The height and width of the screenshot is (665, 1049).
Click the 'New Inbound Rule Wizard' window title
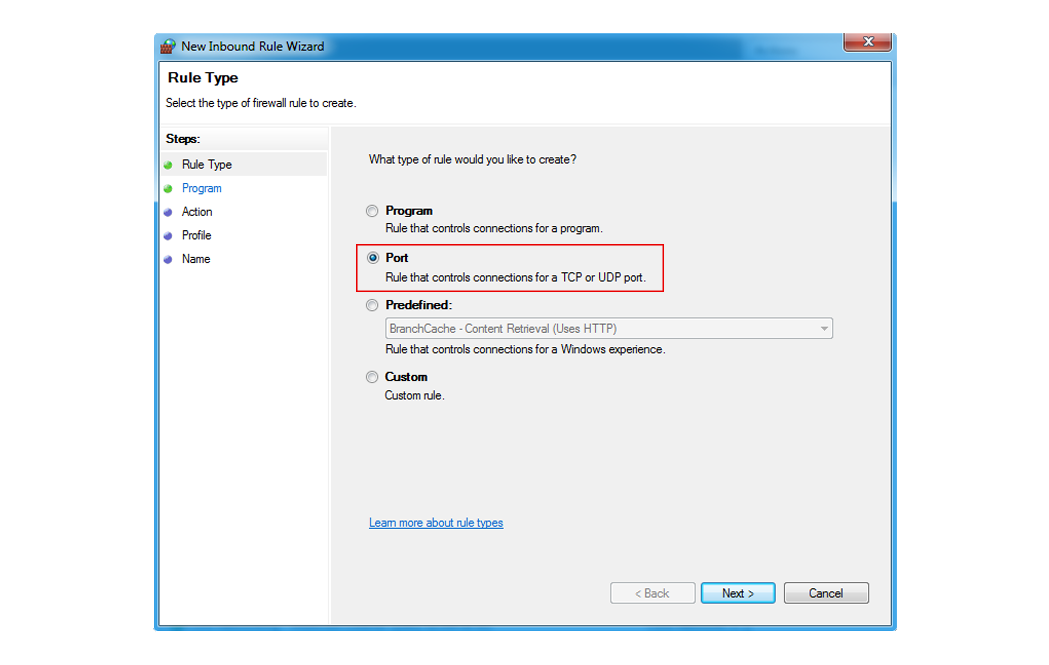pos(253,47)
